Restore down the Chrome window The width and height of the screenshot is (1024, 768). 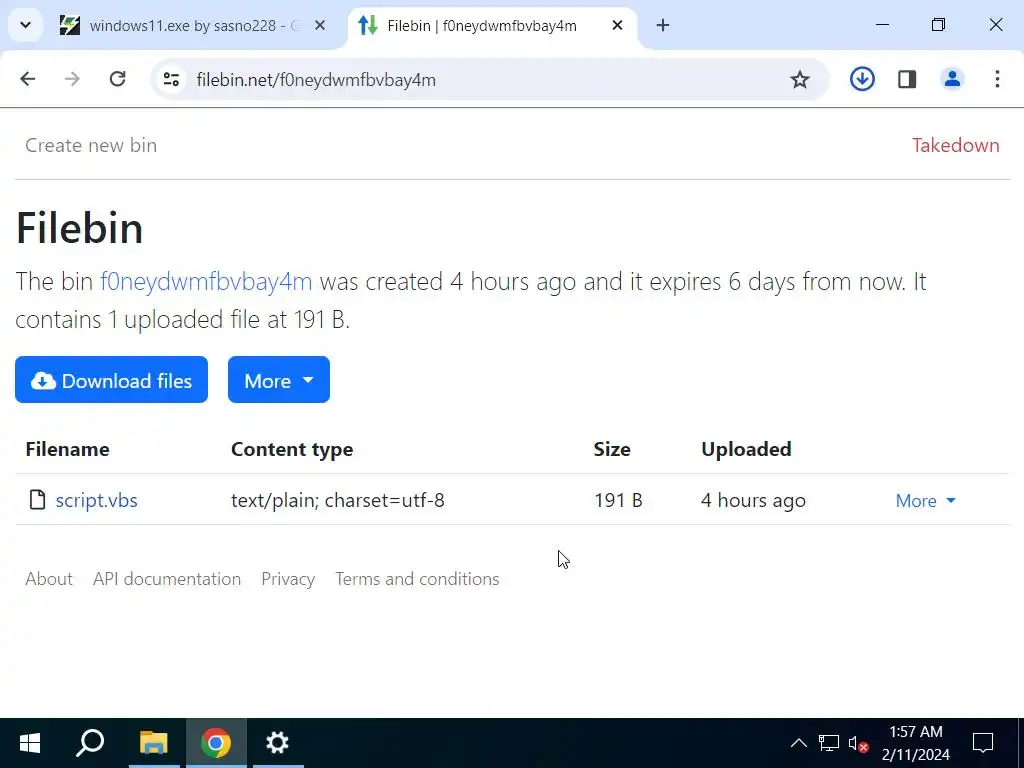(938, 25)
